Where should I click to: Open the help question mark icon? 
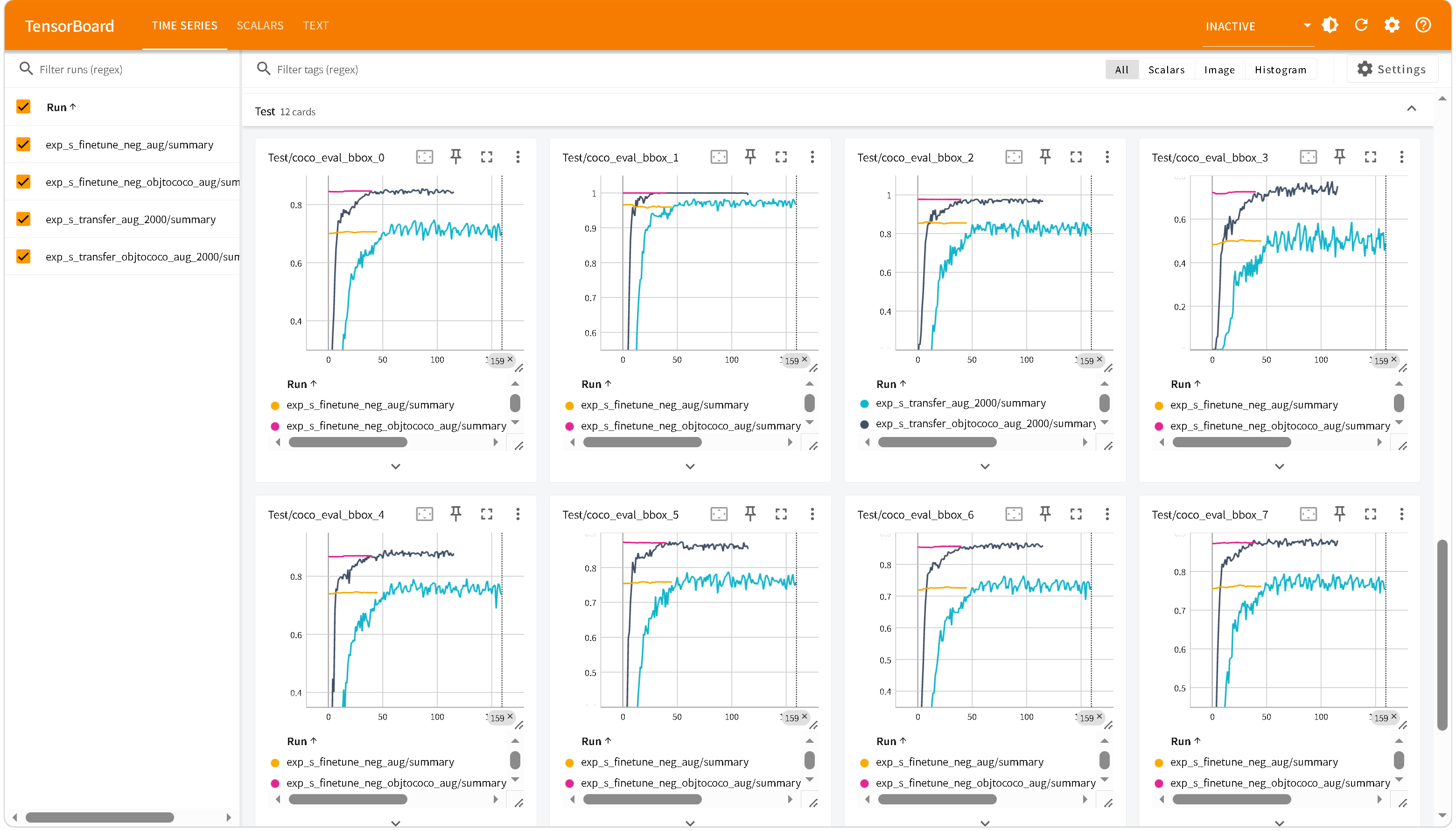[x=1423, y=25]
